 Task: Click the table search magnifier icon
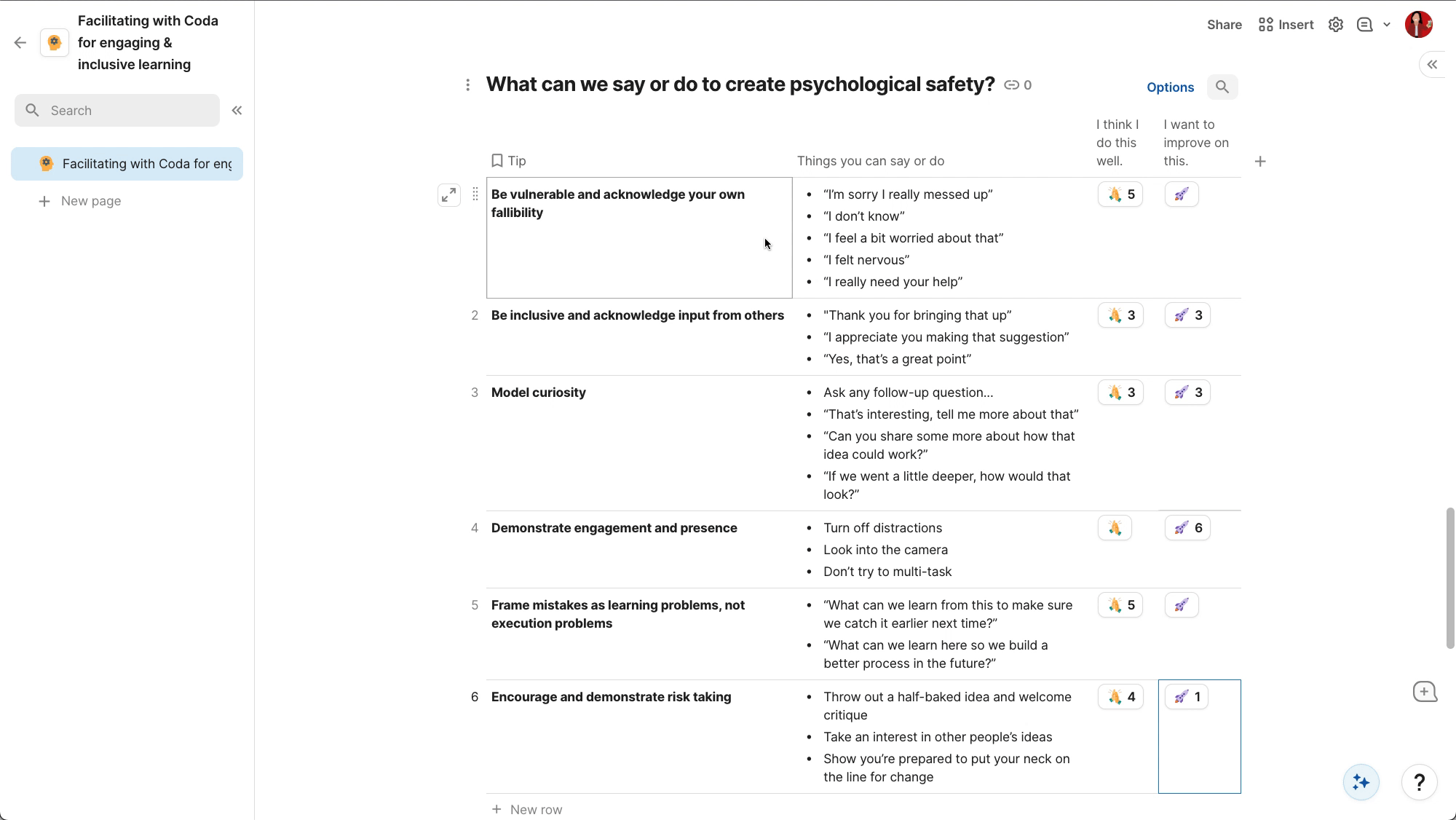tap(1222, 87)
